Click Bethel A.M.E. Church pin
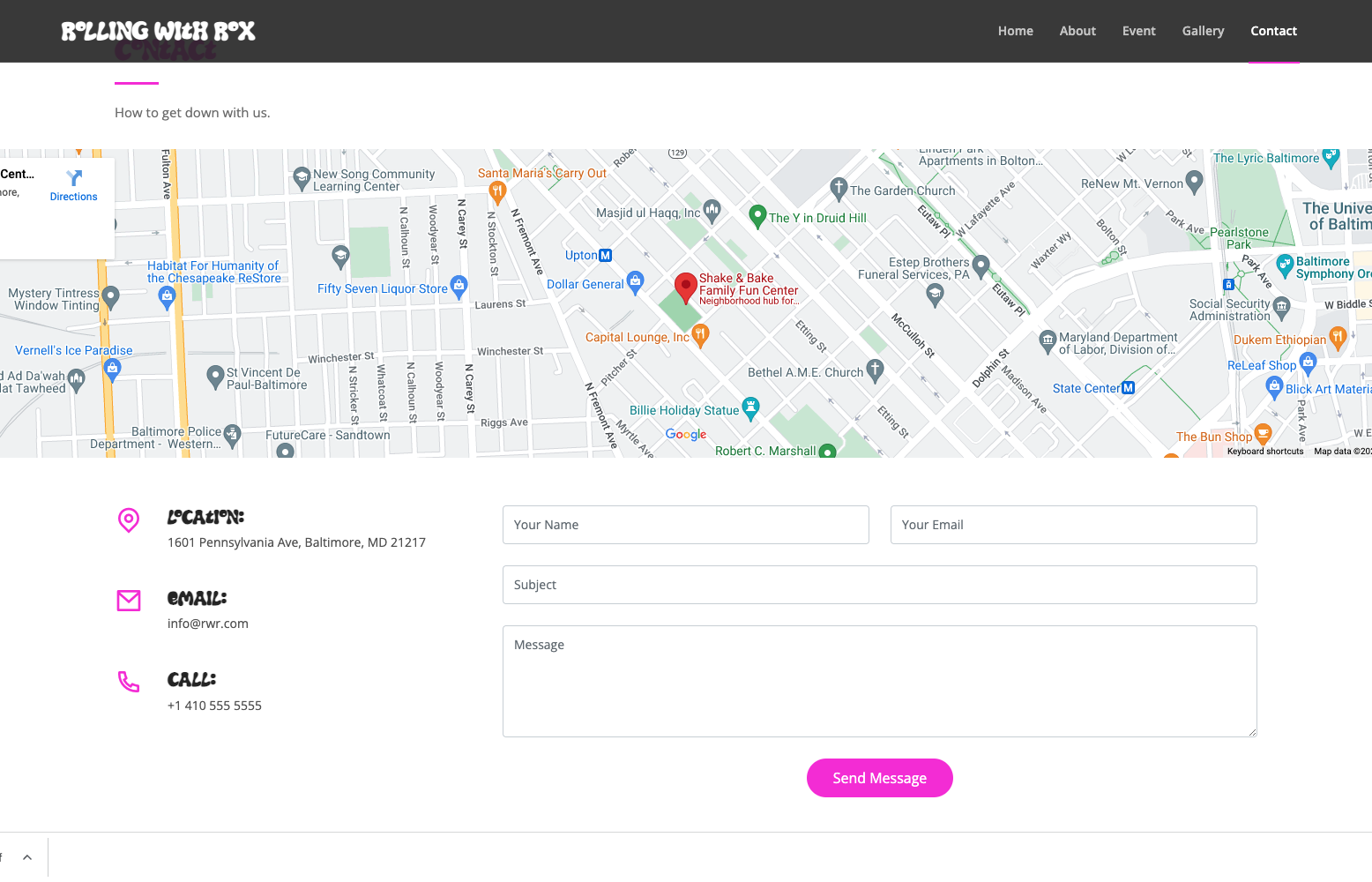This screenshot has height=882, width=1372. [875, 369]
